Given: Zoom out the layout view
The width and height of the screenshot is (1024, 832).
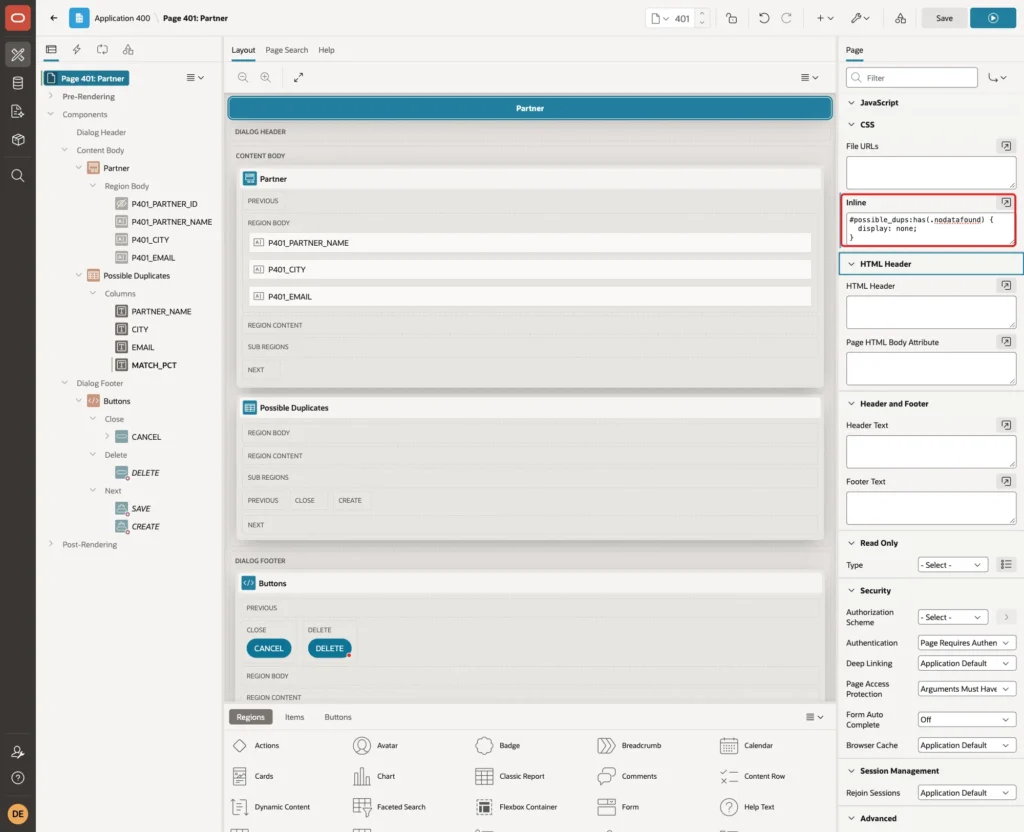Looking at the screenshot, I should point(243,77).
